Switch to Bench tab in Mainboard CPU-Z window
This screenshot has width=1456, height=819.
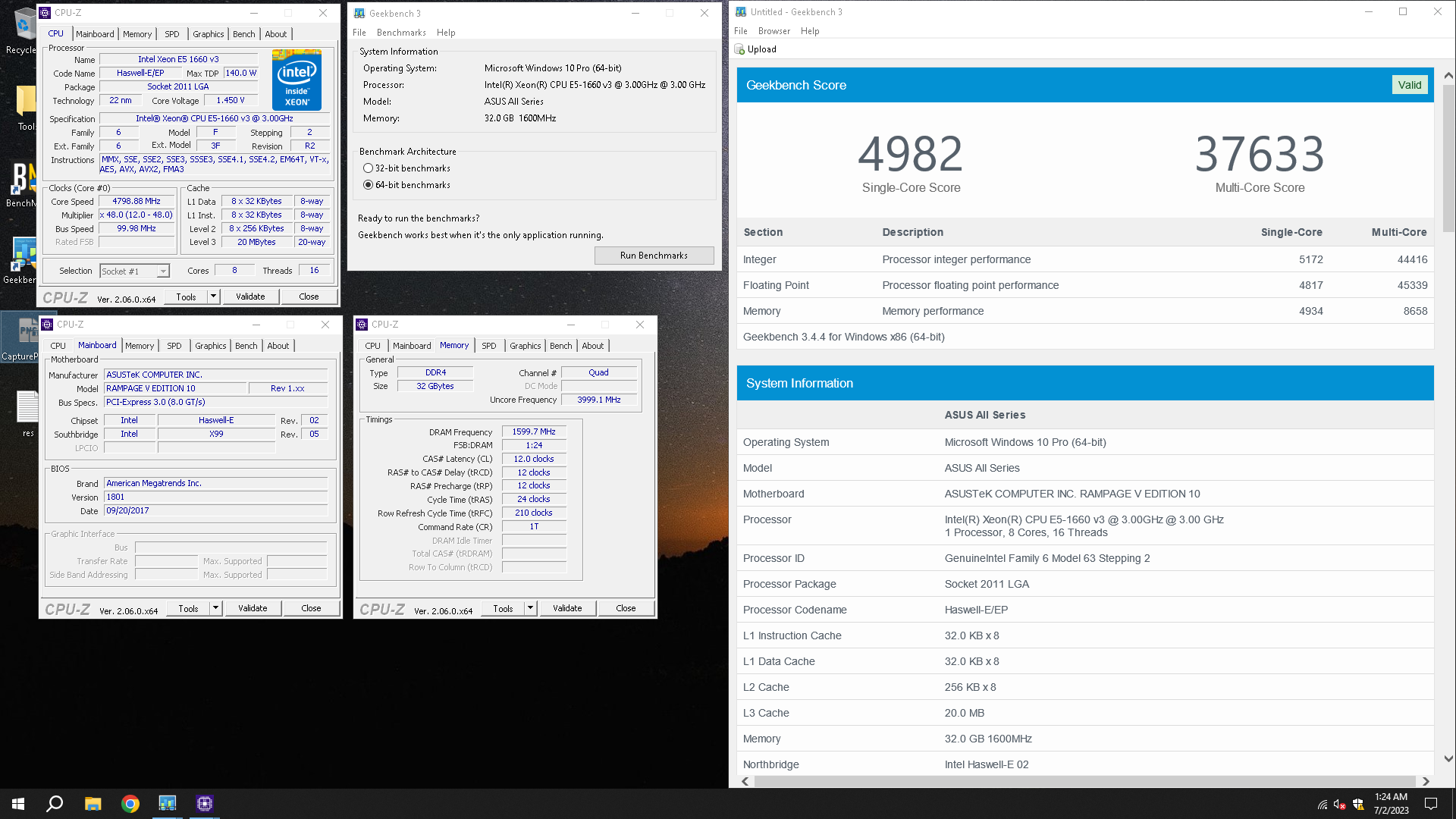[246, 346]
